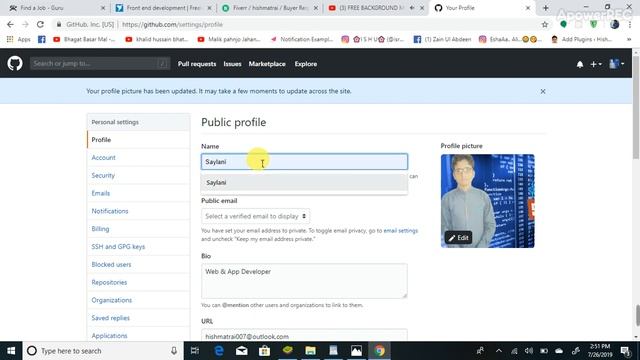This screenshot has height=360, width=640.
Task: Click the URL input field
Action: pos(304,336)
